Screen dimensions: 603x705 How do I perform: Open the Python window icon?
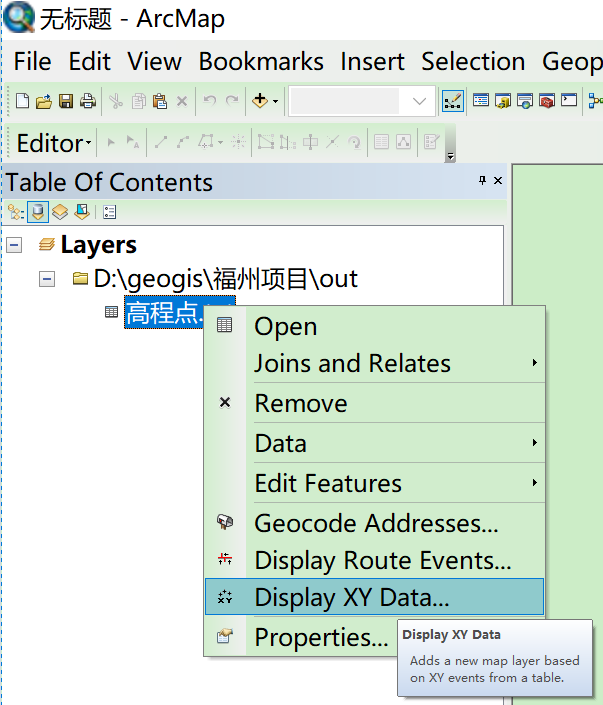569,99
